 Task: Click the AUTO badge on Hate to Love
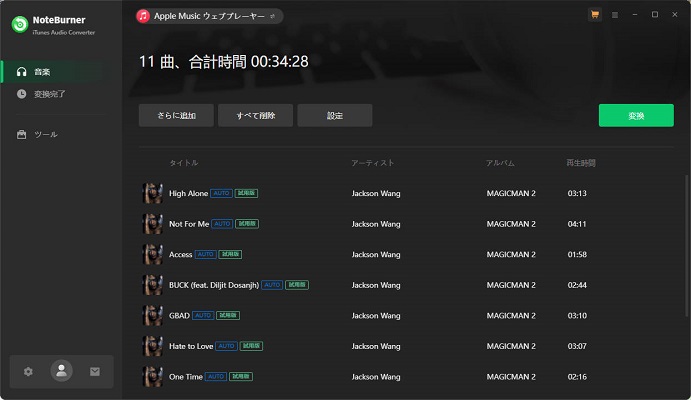click(226, 346)
